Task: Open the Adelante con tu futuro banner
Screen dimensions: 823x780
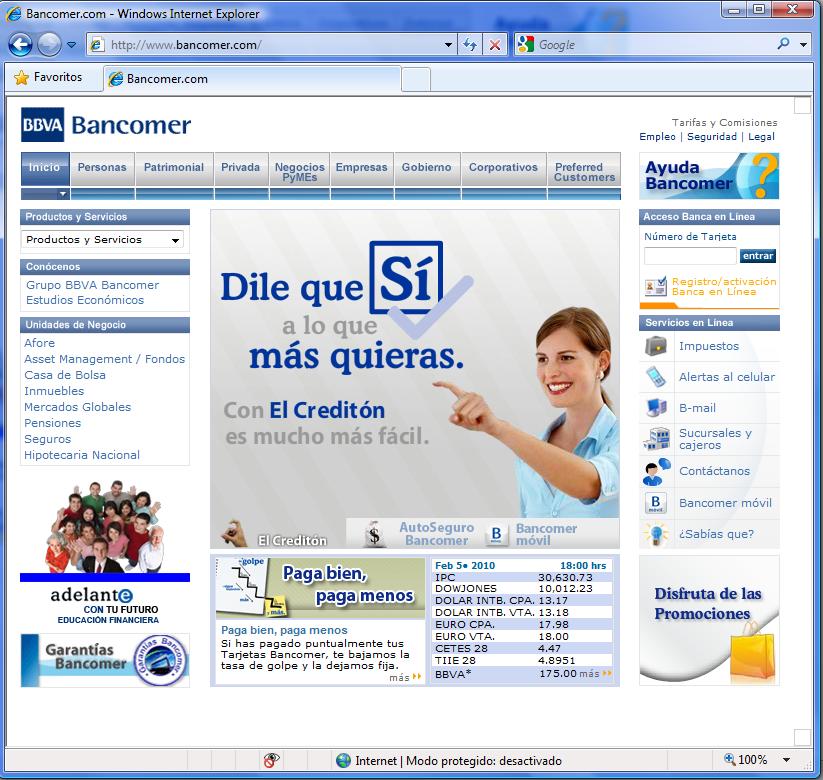Action: coord(105,552)
